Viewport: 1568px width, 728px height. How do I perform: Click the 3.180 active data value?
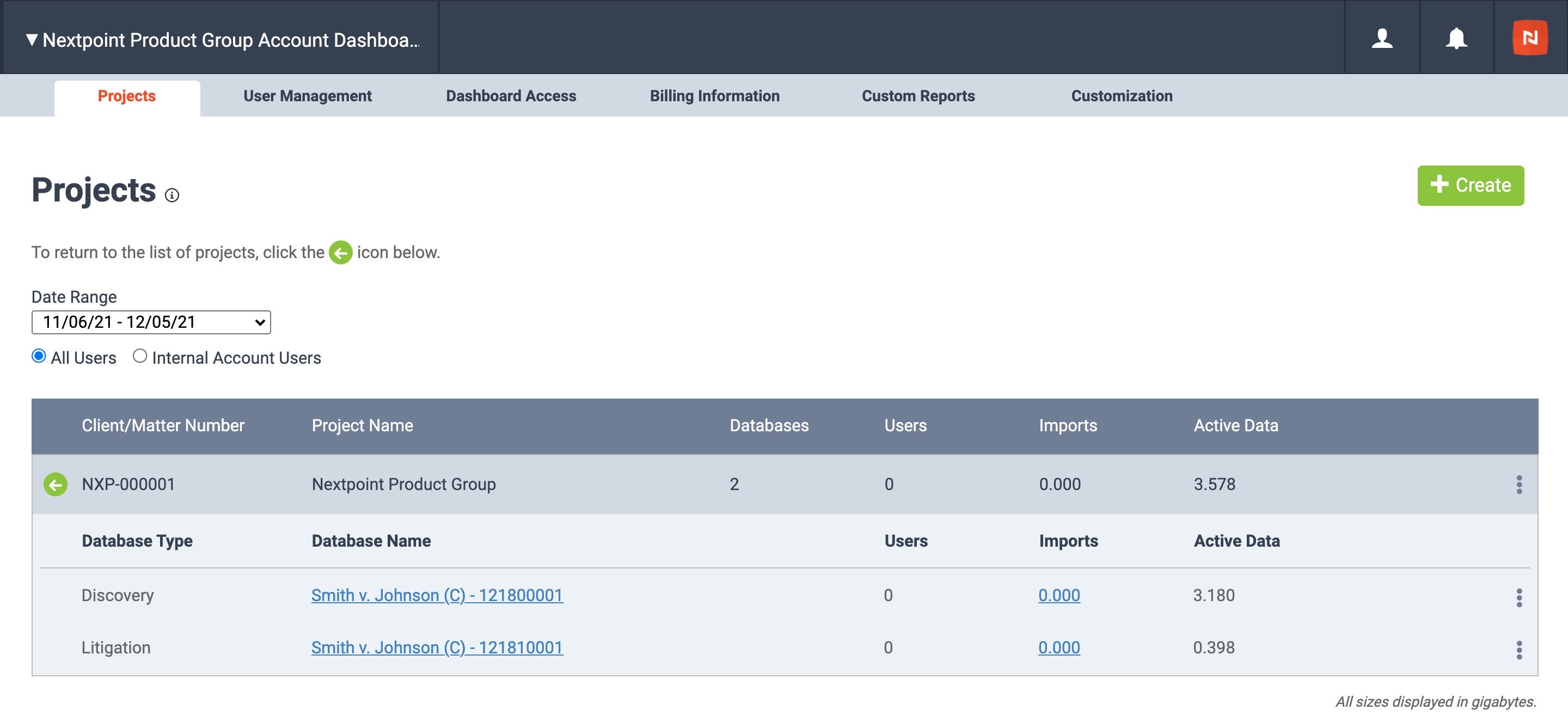tap(1214, 595)
